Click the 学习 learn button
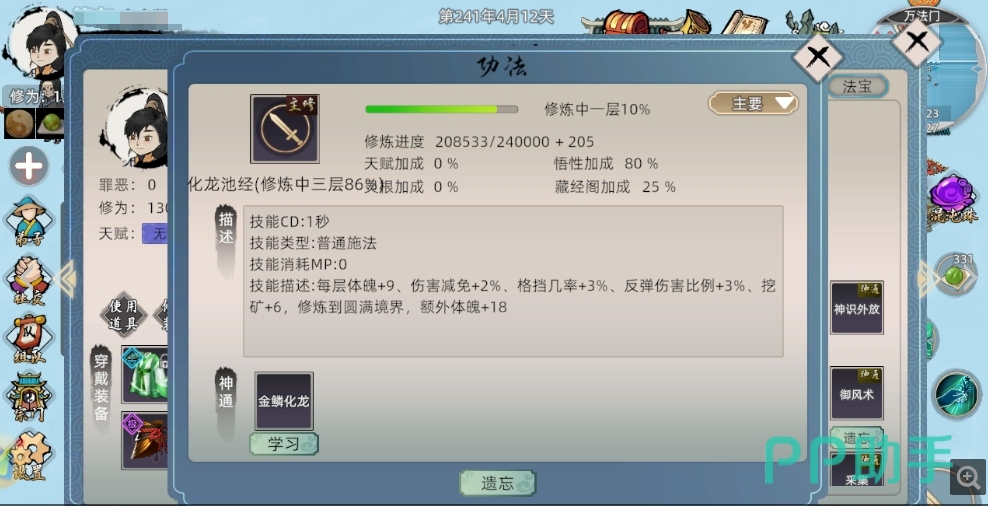This screenshot has width=988, height=506. [x=284, y=444]
